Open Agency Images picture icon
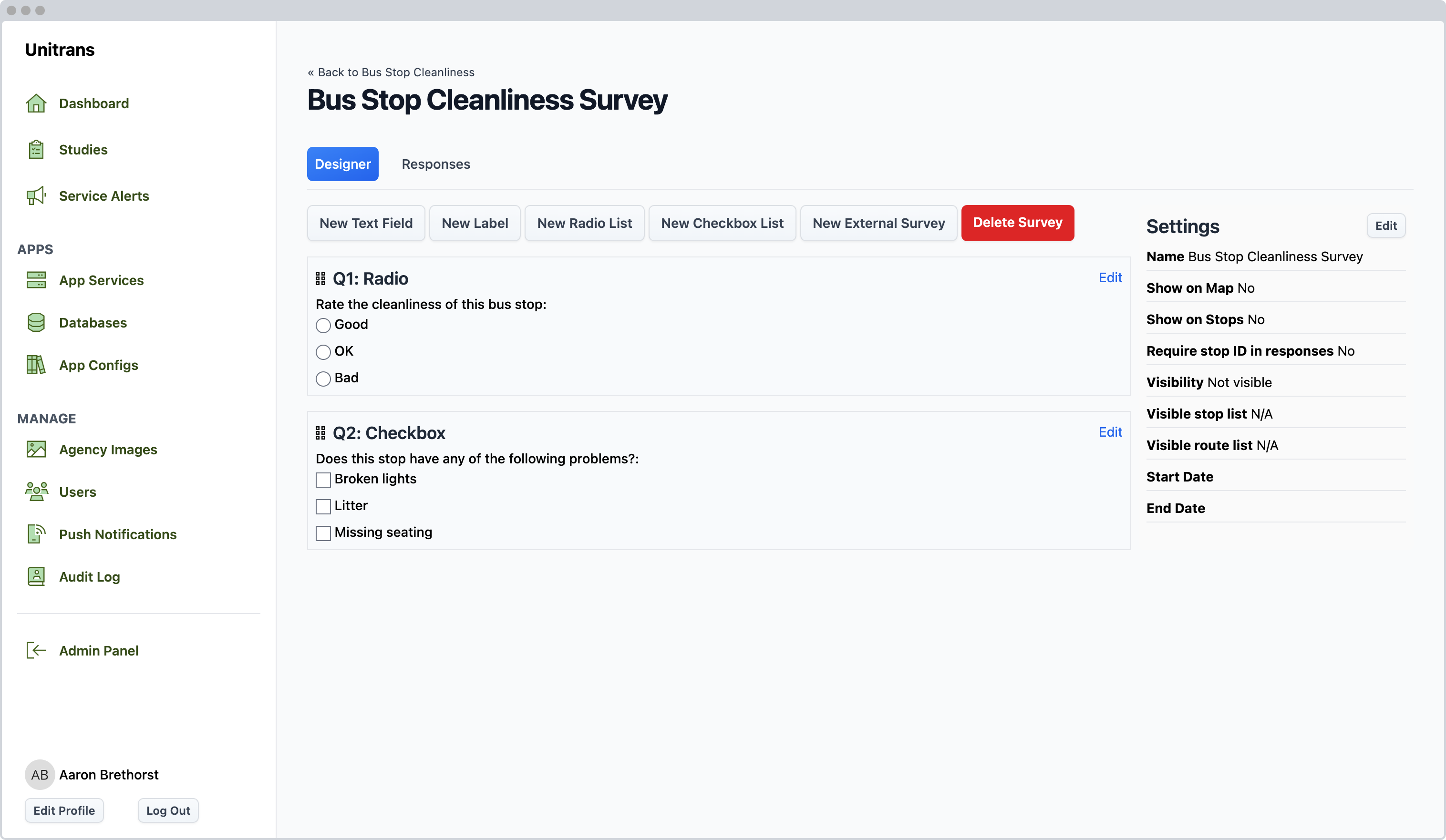 [36, 449]
